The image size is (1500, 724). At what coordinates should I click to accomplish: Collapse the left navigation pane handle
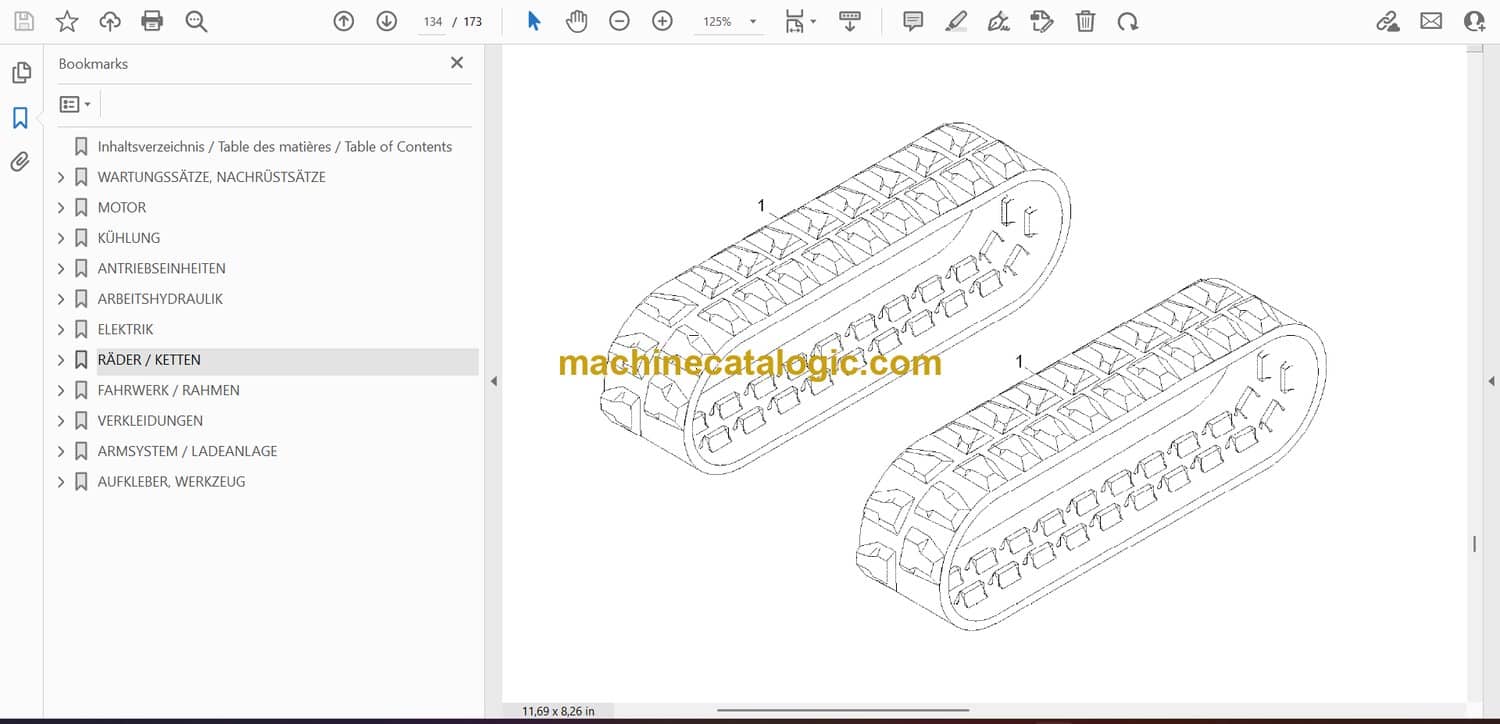click(493, 381)
